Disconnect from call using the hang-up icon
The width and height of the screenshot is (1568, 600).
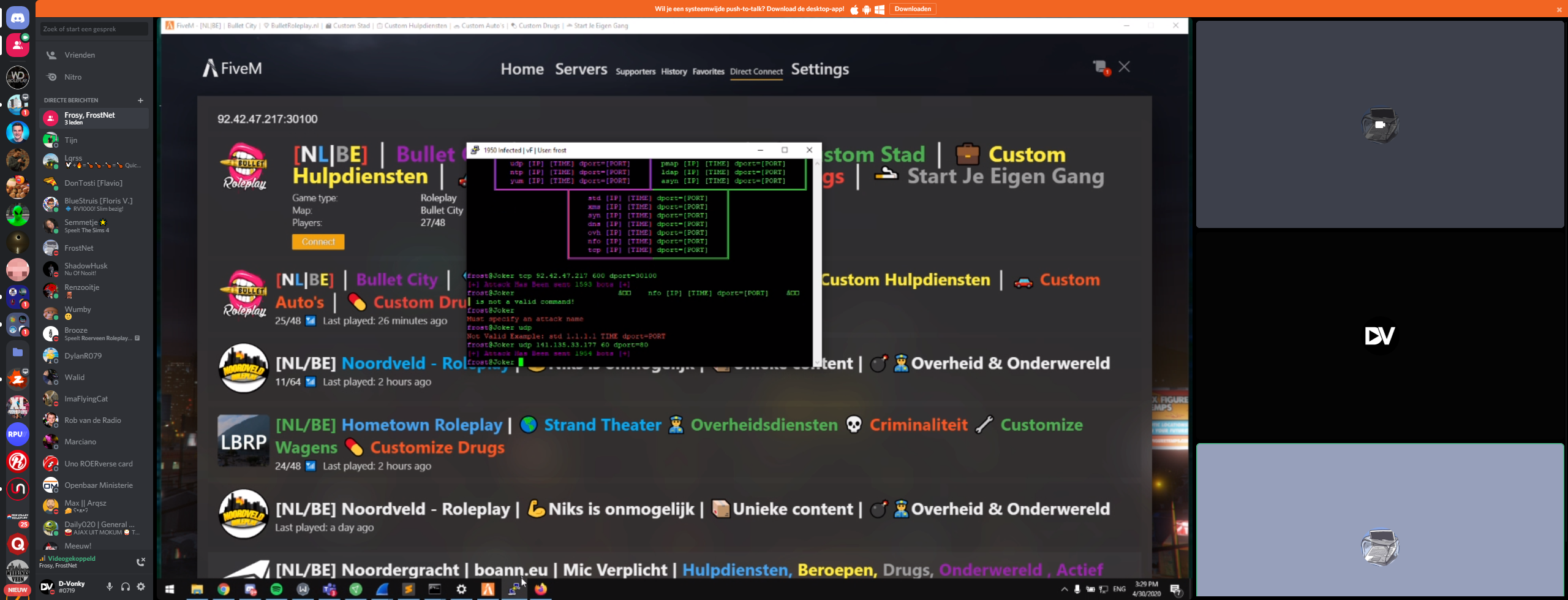[140, 561]
